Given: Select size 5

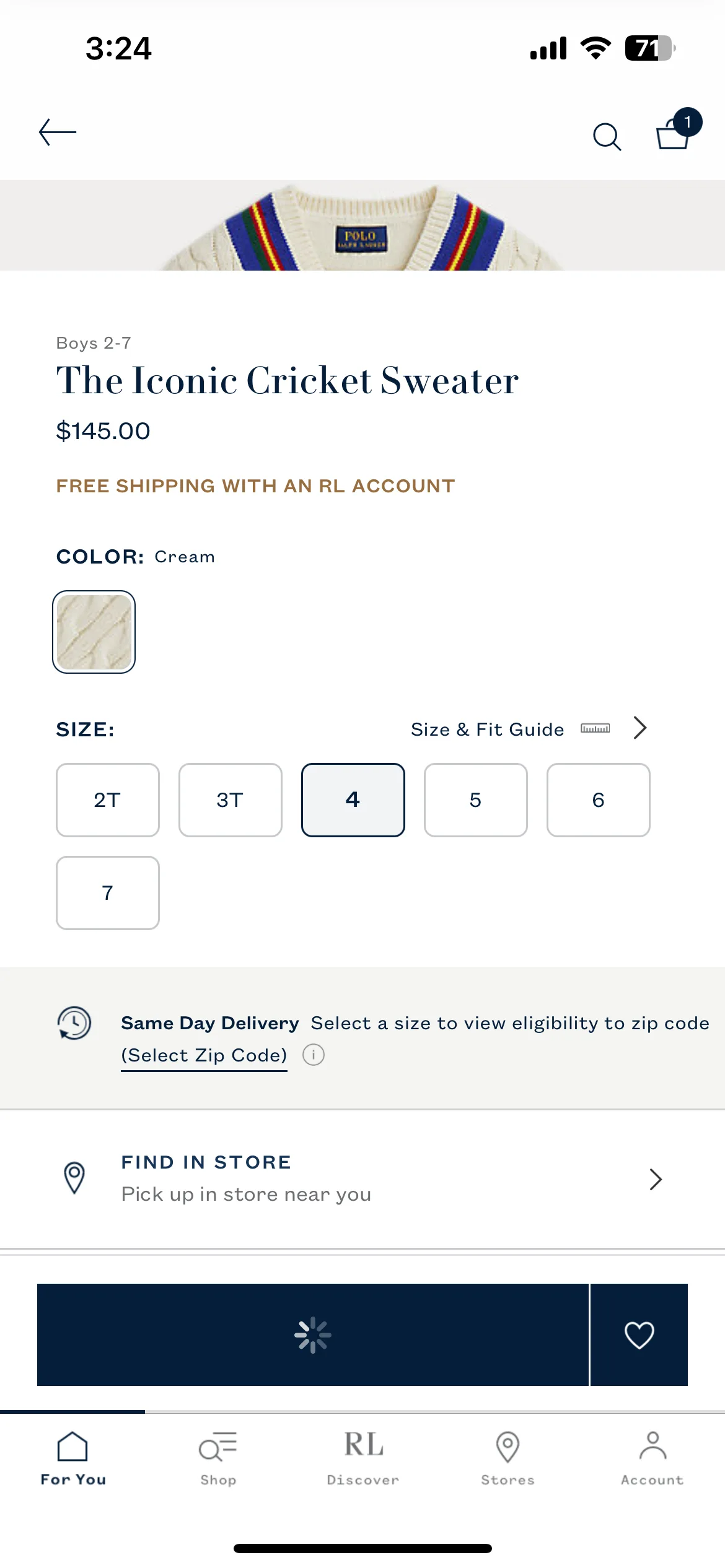Looking at the screenshot, I should tap(476, 799).
